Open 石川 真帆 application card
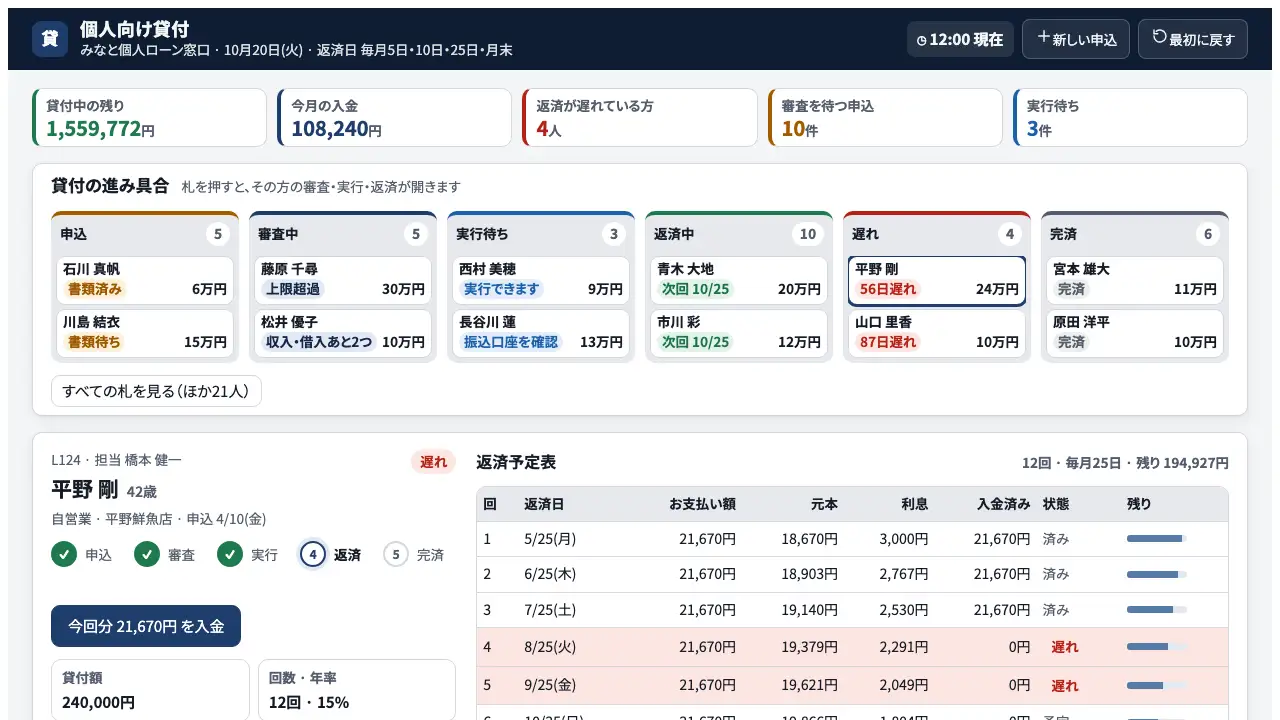This screenshot has height=720, width=1280. [145, 280]
